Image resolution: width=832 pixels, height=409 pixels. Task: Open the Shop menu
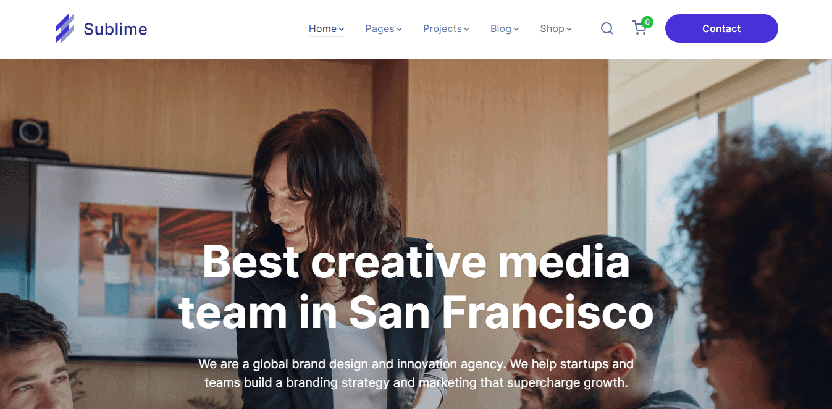(x=552, y=29)
